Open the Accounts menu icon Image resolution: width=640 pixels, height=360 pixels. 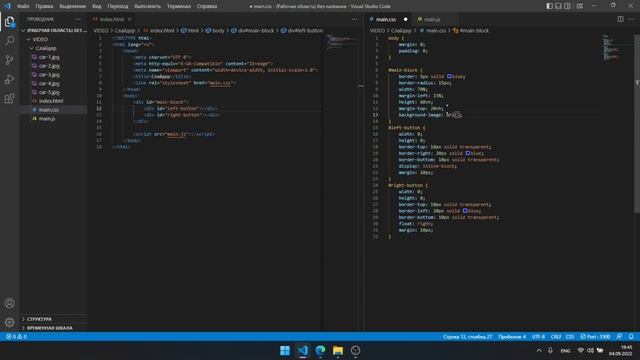click(9, 303)
